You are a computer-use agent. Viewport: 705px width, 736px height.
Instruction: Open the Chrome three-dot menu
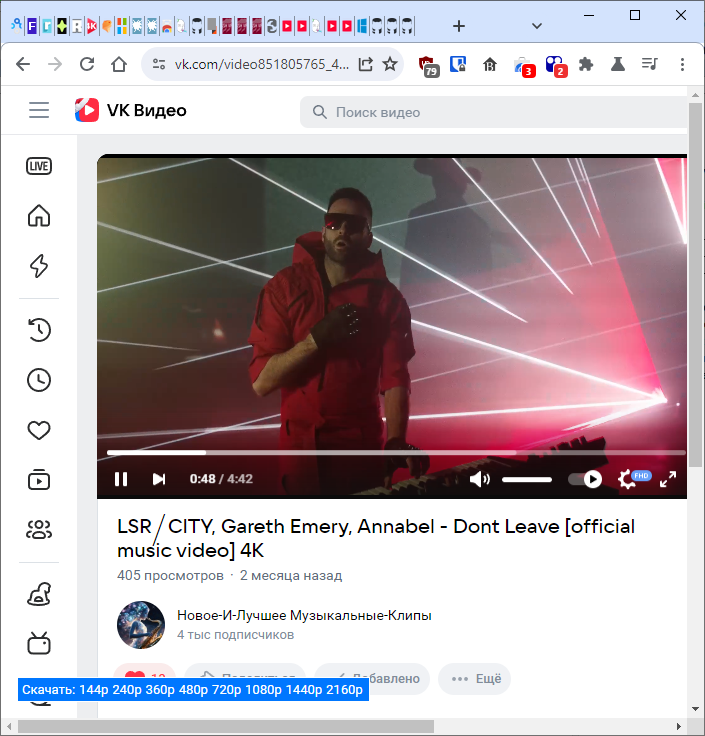tap(682, 64)
